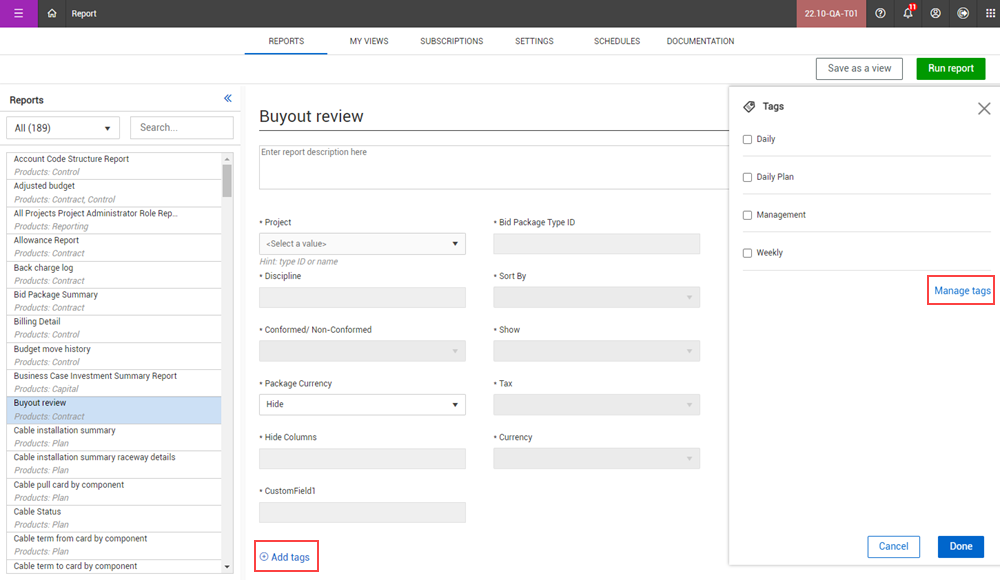Viewport: 1000px width, 580px height.
Task: Select the Allowance Report
Action: click(114, 247)
